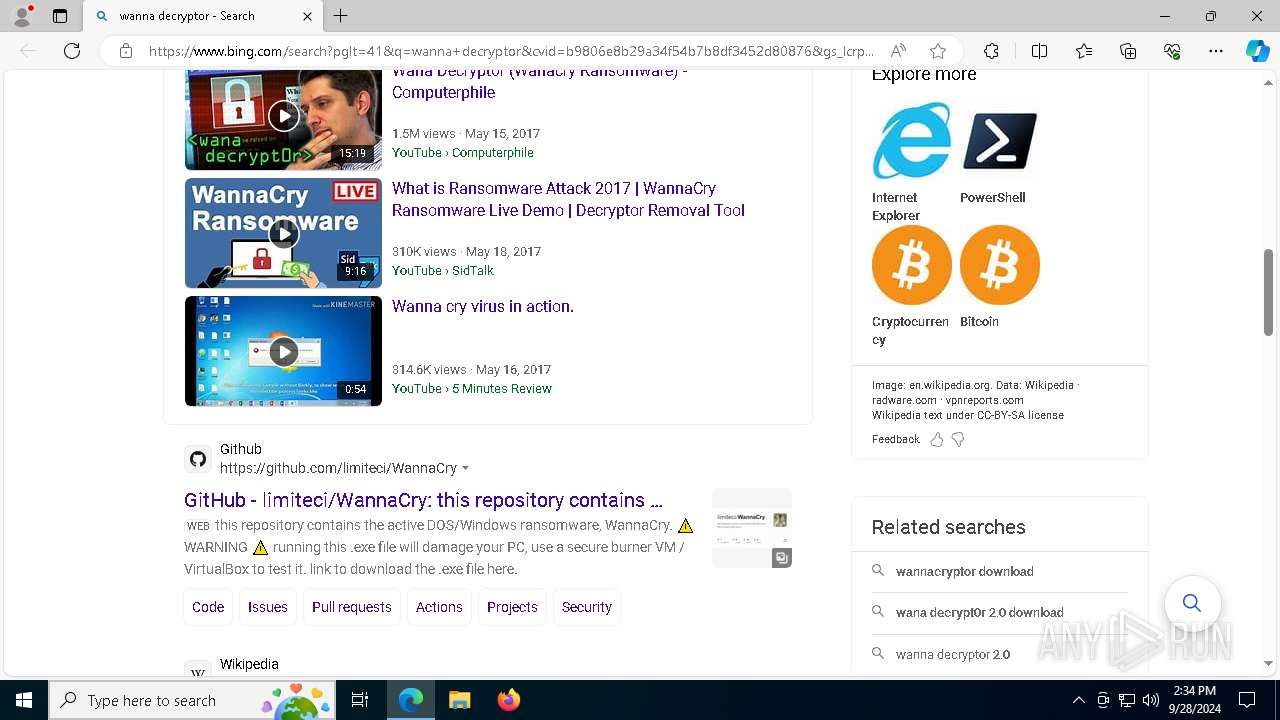Click the page vertical scrollbar thumb
1280x720 pixels.
click(1268, 292)
